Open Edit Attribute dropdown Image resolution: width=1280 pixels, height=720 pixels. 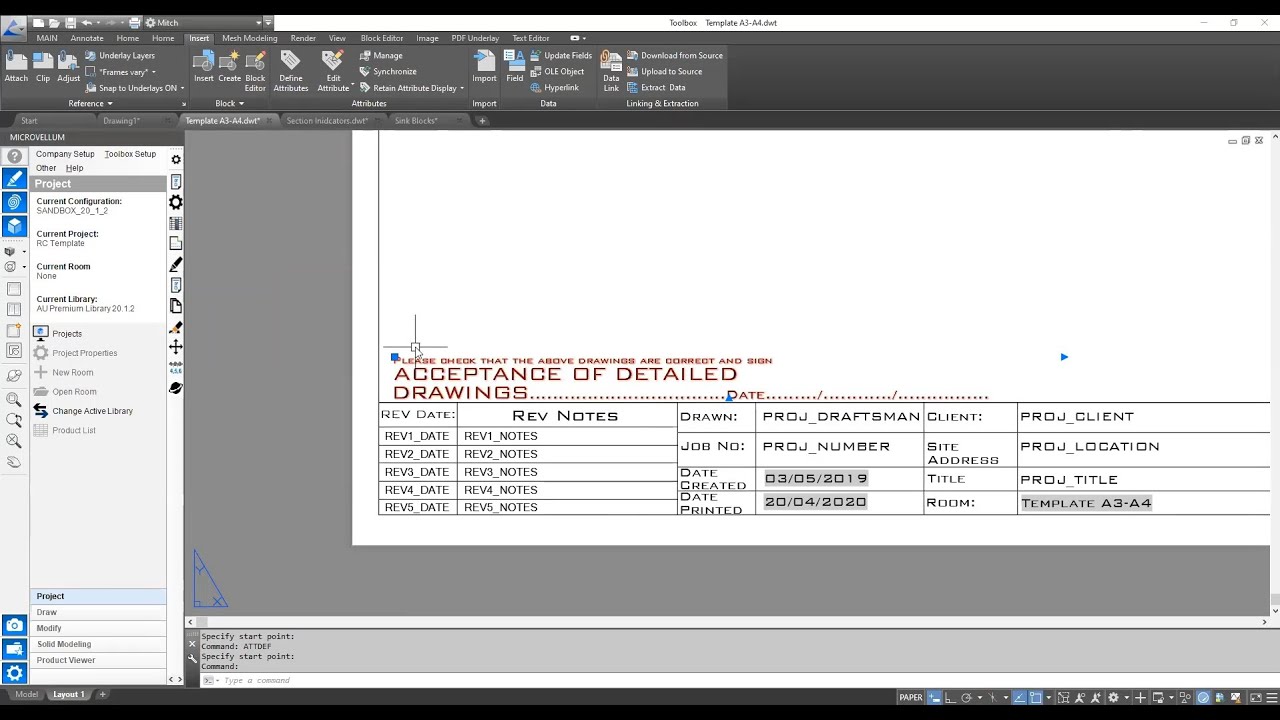(x=334, y=72)
